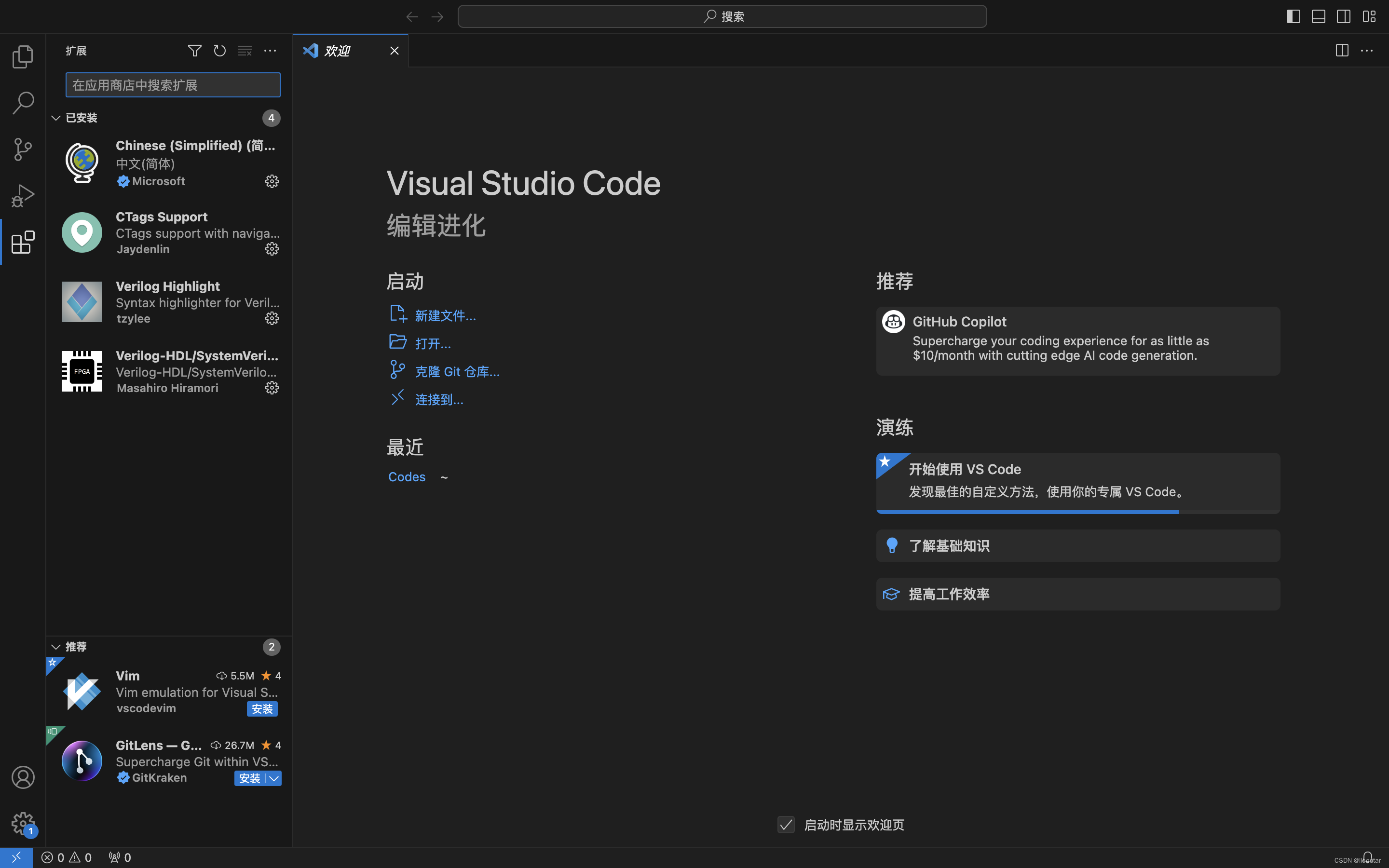1389x868 pixels.
Task: Select Chinese (Simplified) language pack extension
Action: [169, 163]
